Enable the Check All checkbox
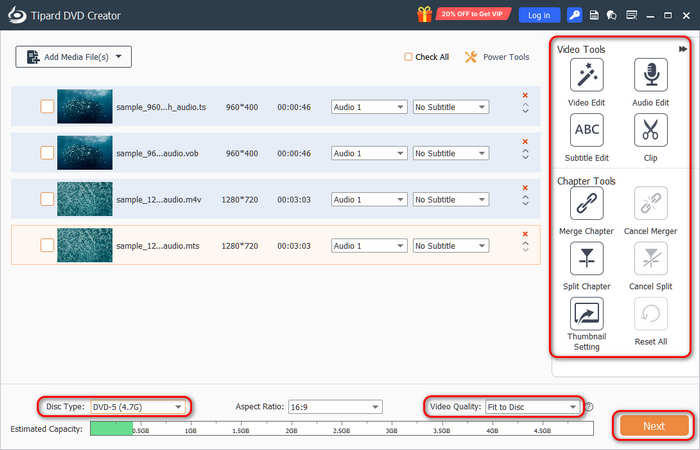This screenshot has height=450, width=700. pos(408,57)
